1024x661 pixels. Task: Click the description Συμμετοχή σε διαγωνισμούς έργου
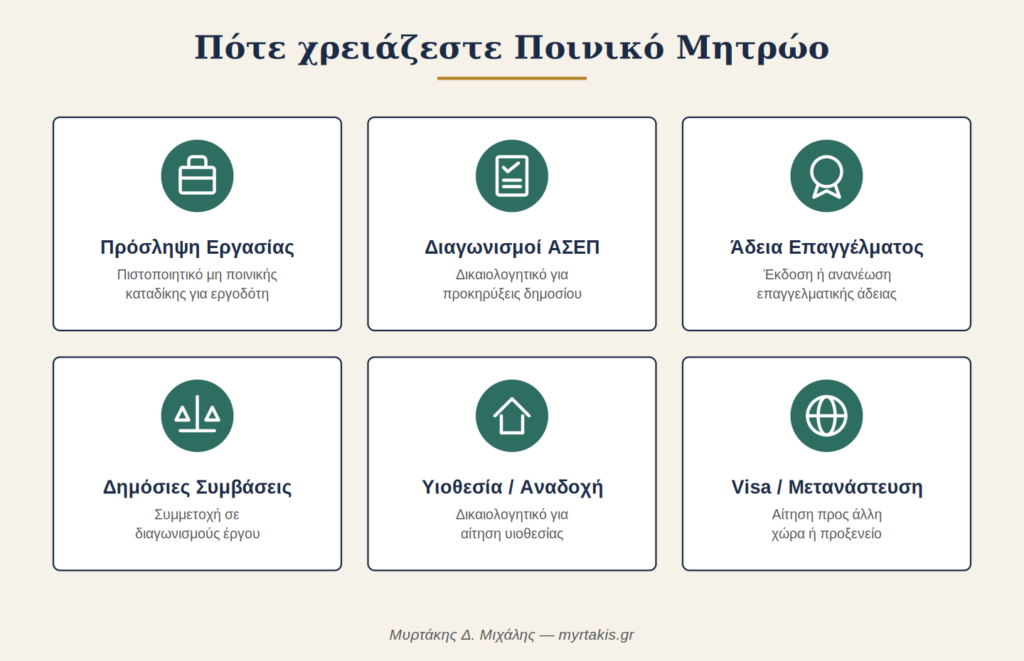pyautogui.click(x=197, y=524)
